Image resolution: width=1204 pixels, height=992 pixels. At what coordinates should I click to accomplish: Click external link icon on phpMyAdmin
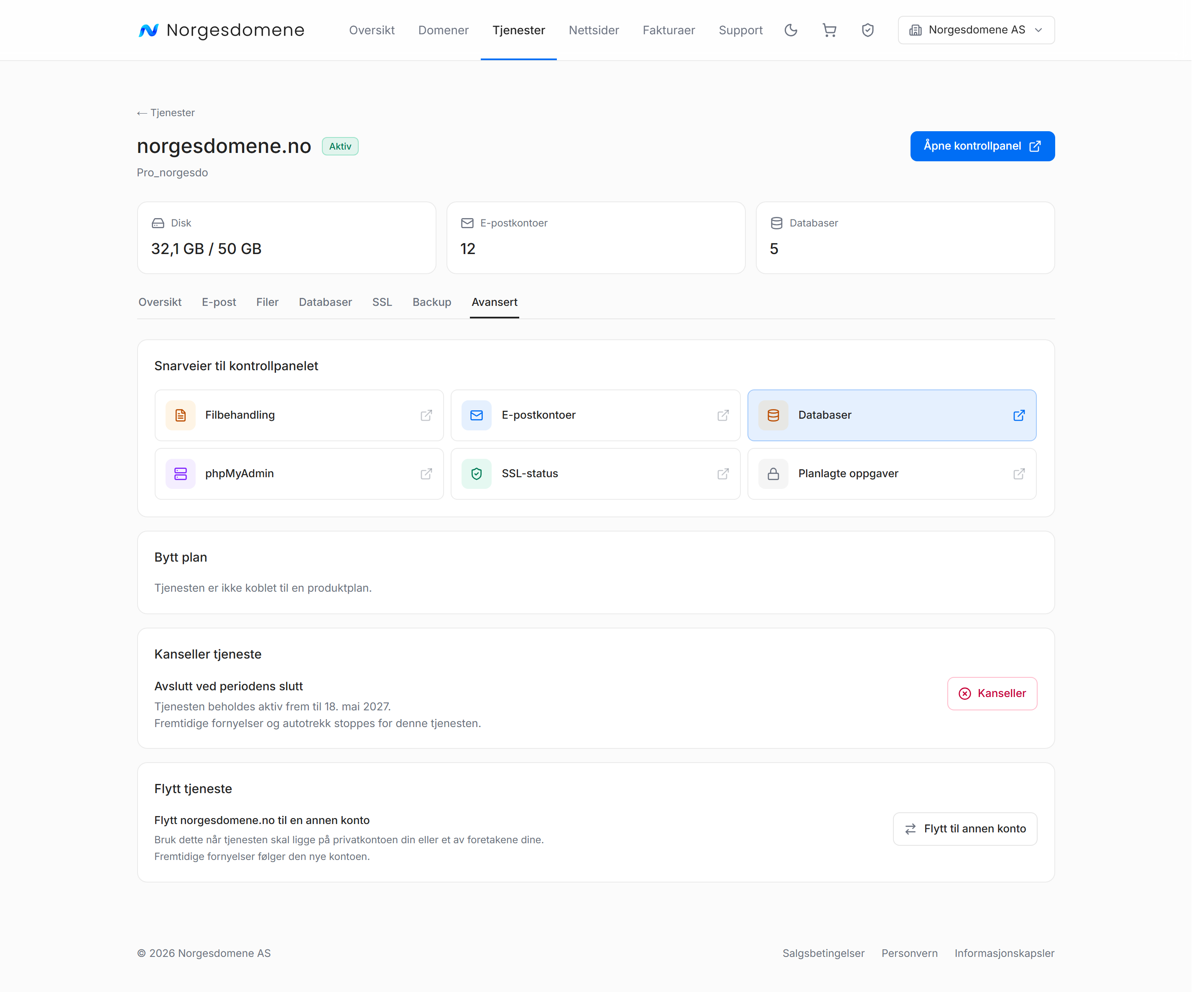coord(426,474)
